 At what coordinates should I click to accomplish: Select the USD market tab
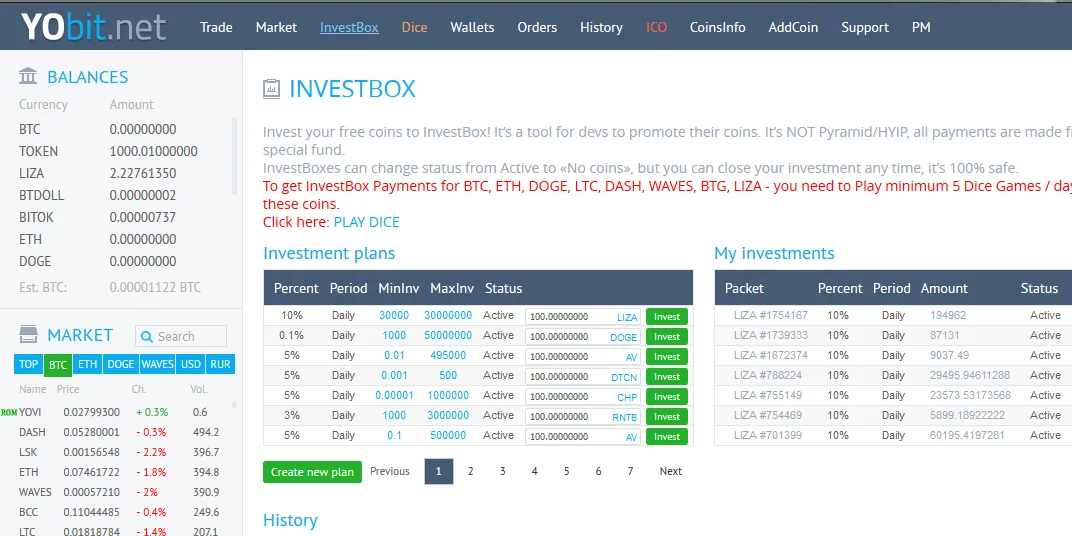[x=191, y=364]
